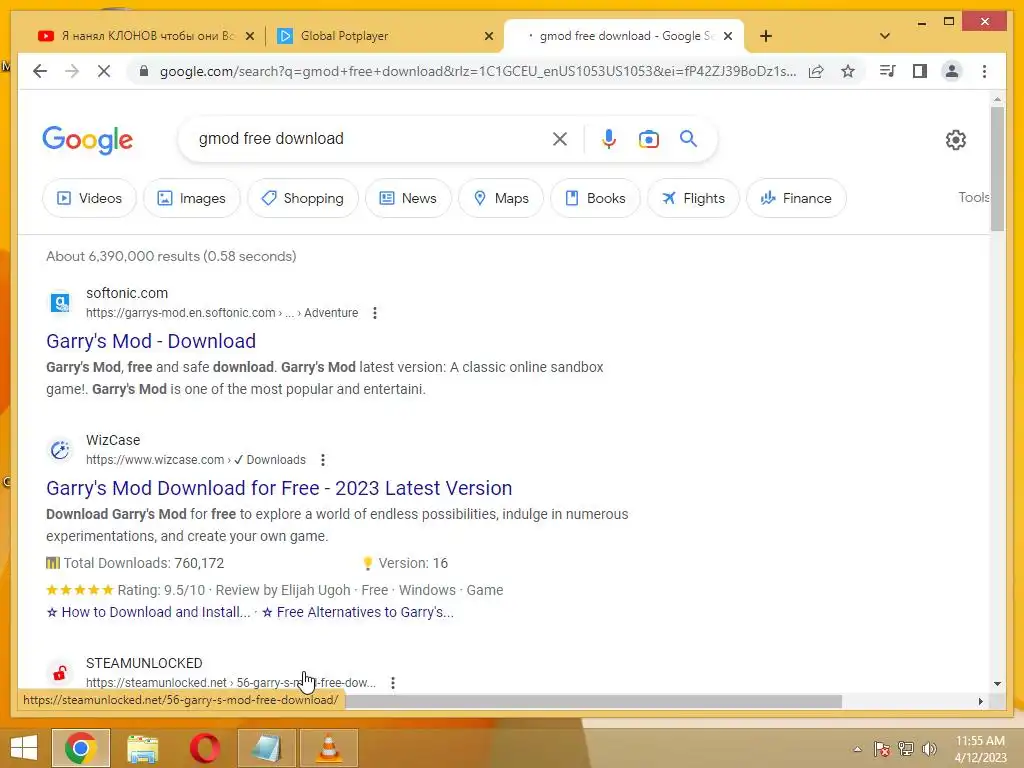This screenshot has width=1024, height=768.
Task: Open more options for WizCase result
Action: pos(323,460)
